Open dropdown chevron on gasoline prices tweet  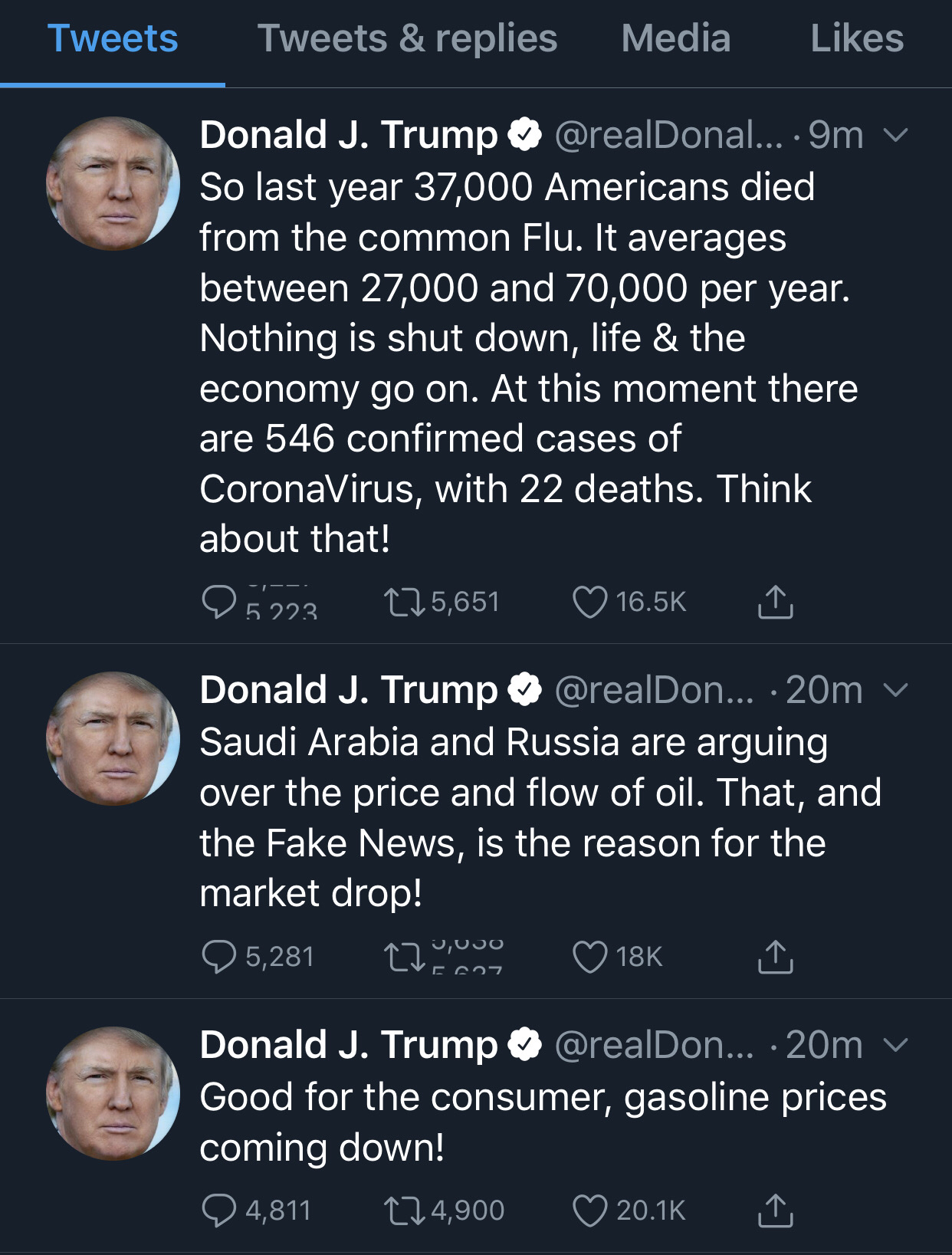[x=895, y=1045]
